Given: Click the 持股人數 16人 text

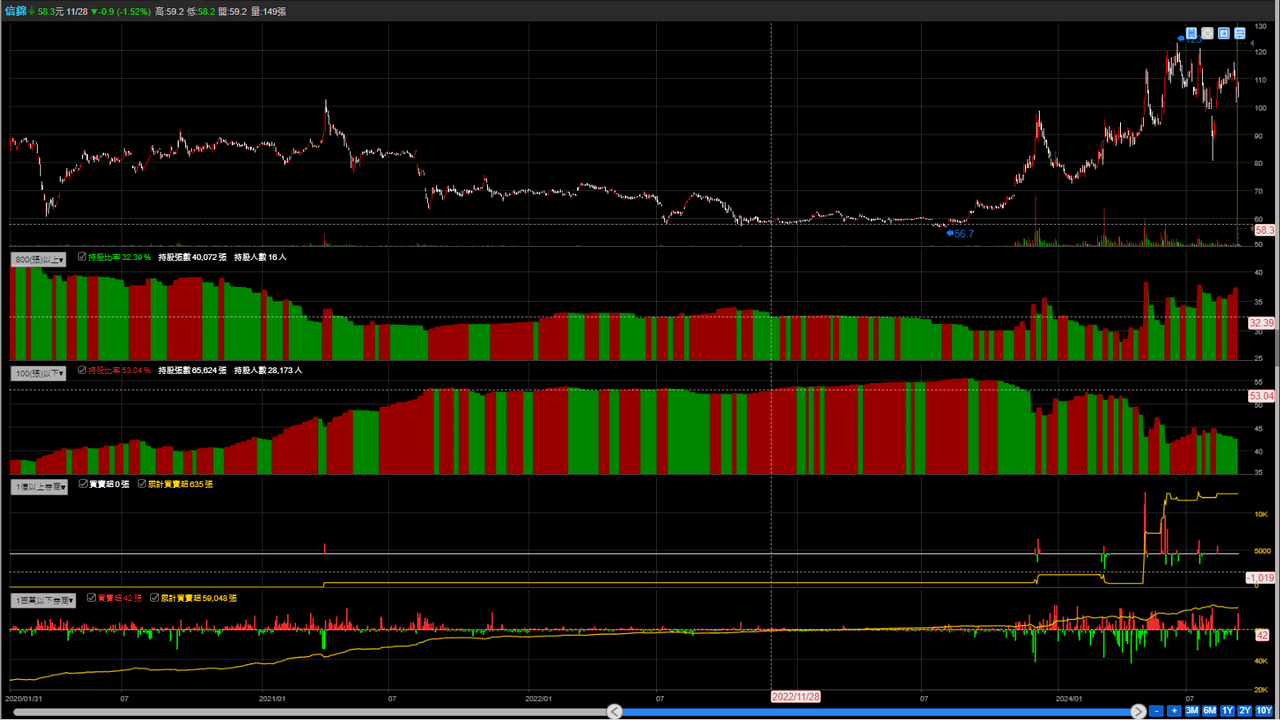Looking at the screenshot, I should coord(261,257).
